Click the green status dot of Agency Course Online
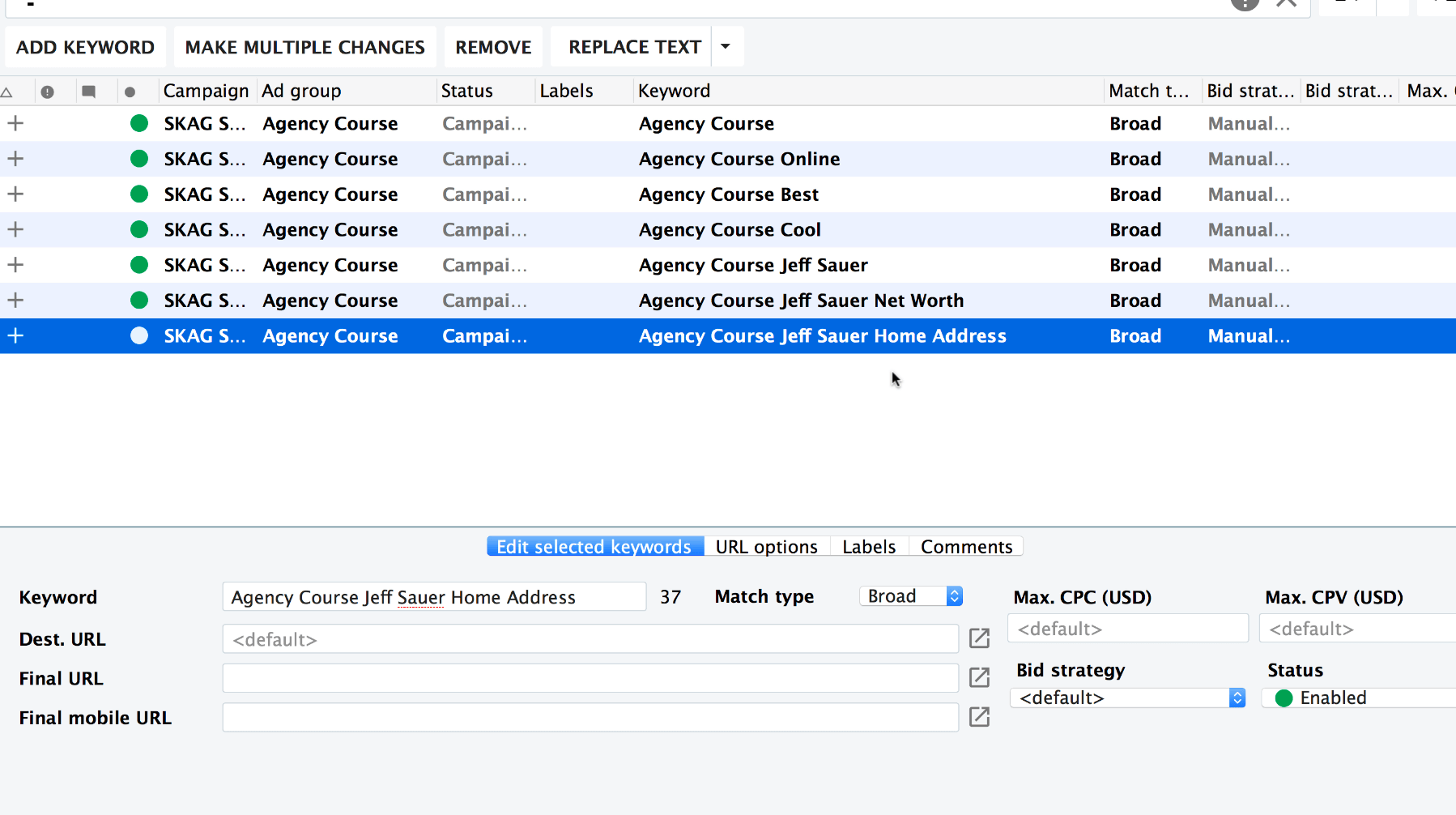This screenshot has width=1456, height=815. point(139,159)
